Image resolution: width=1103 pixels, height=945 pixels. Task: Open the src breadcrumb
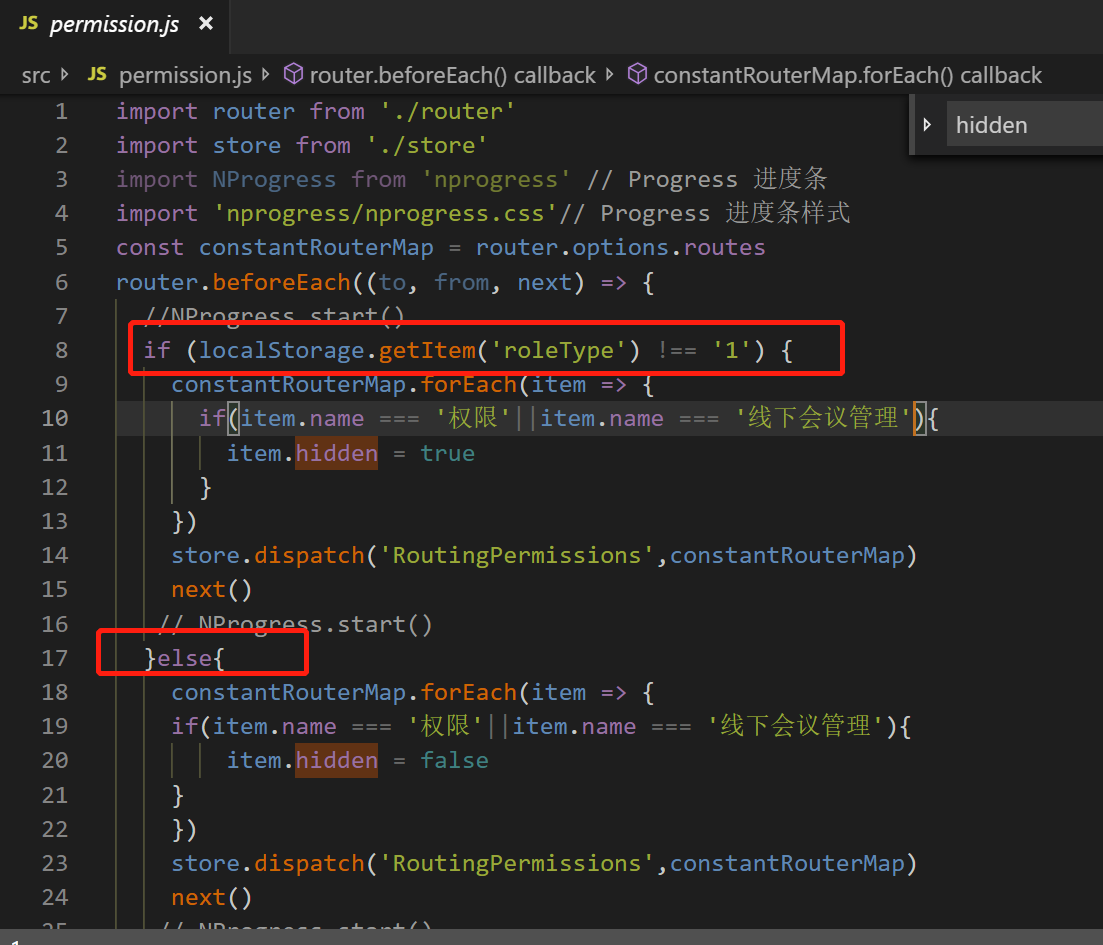click(36, 75)
